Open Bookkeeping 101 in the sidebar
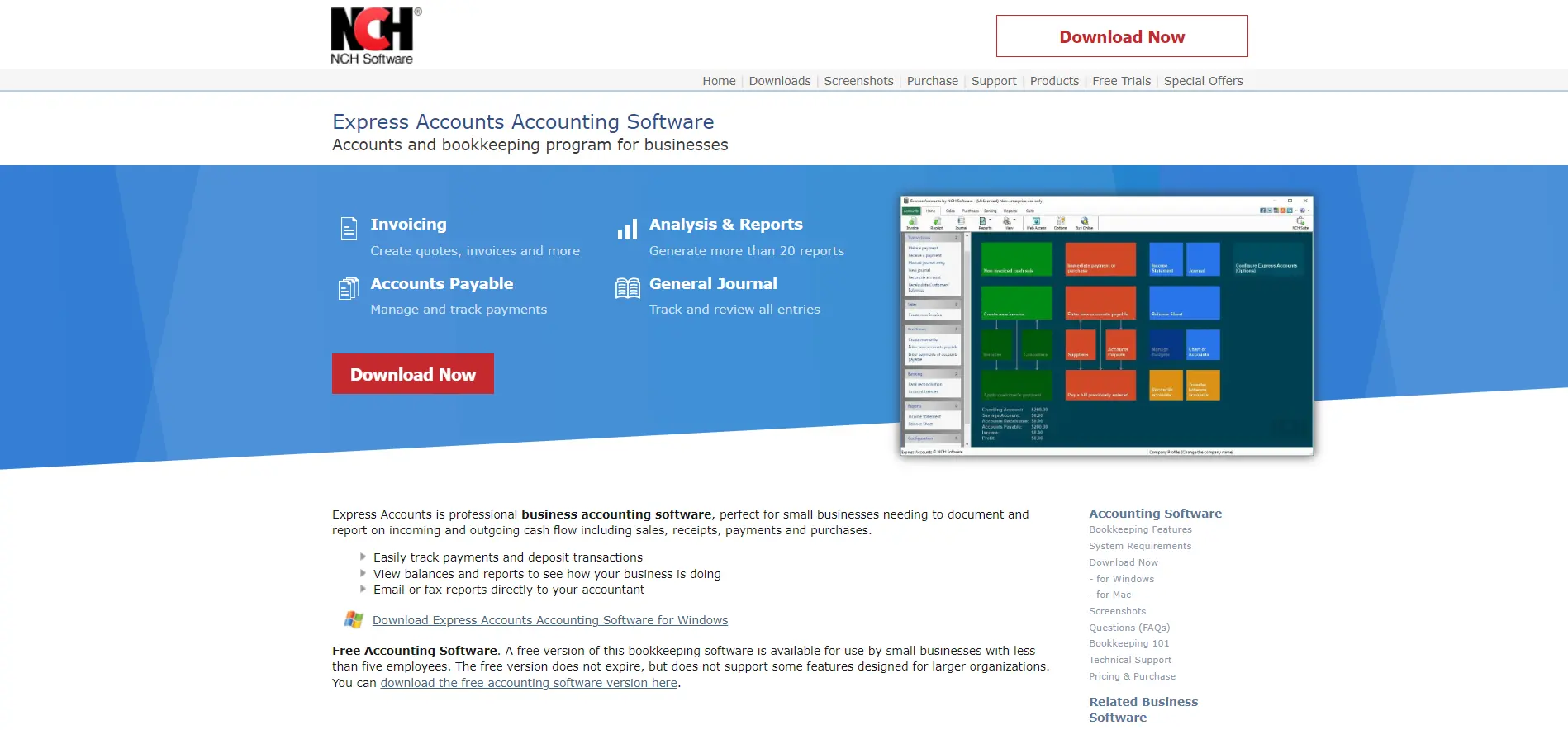Screen dimensions: 1568x730 [x=1128, y=643]
